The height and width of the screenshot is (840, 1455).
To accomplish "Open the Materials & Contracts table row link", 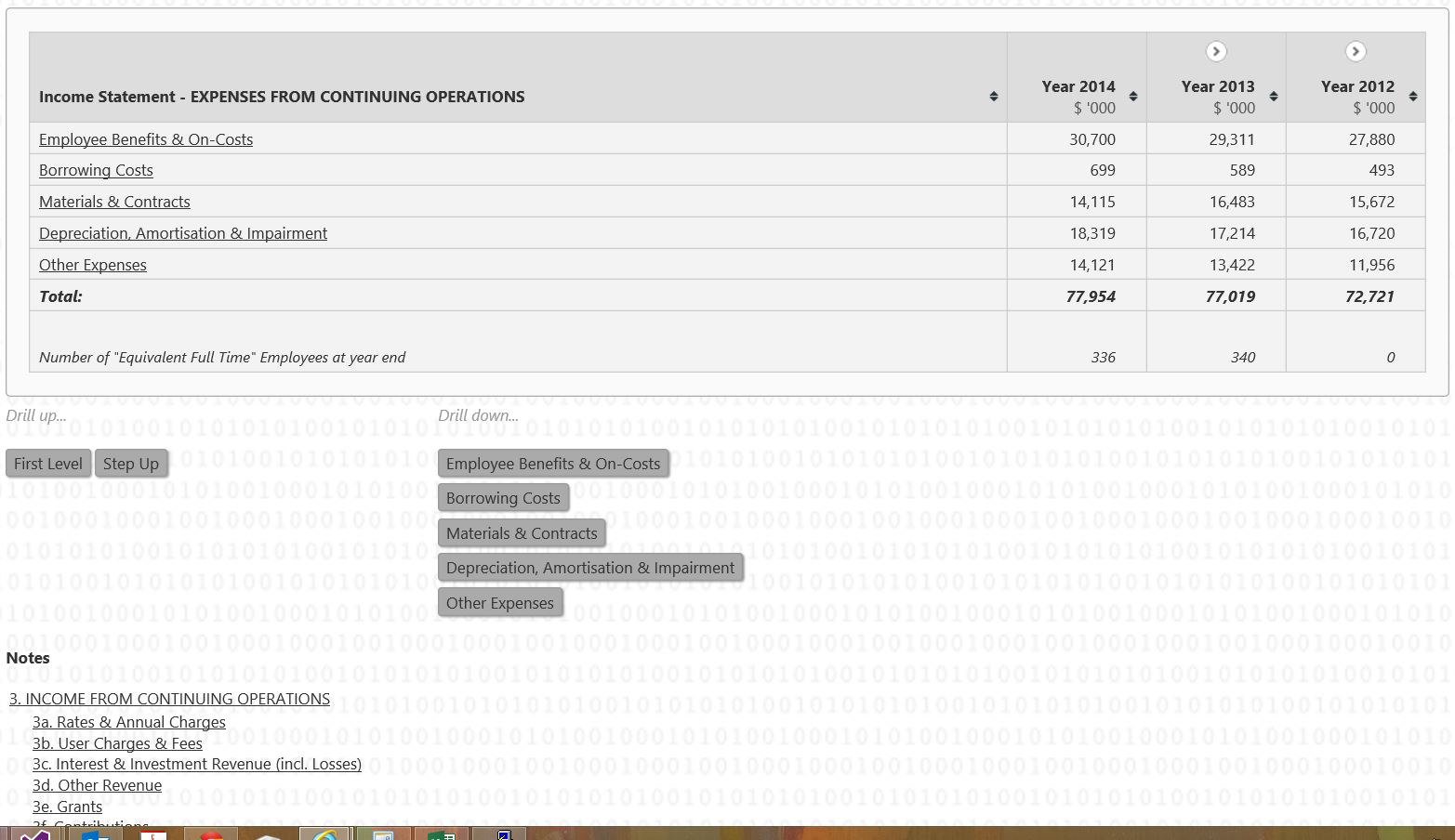I will tap(114, 202).
